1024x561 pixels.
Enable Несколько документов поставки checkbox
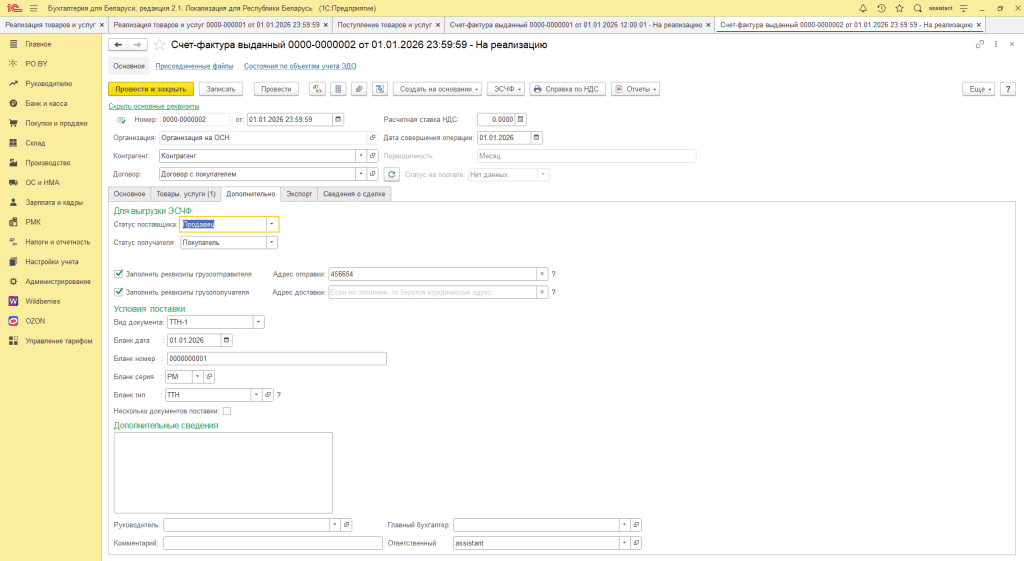click(x=227, y=411)
